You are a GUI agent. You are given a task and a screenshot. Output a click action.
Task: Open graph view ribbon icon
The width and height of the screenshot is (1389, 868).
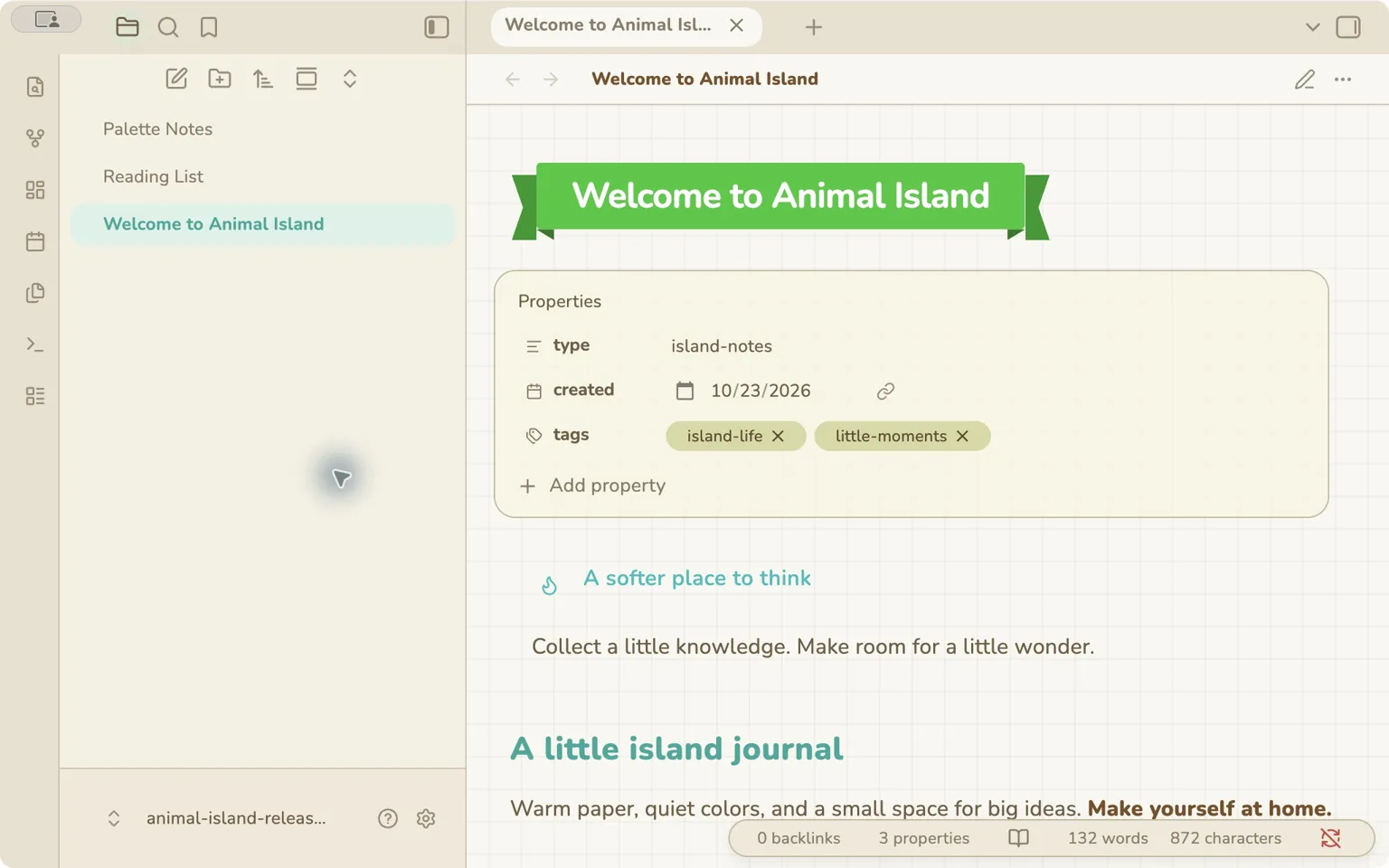[35, 138]
